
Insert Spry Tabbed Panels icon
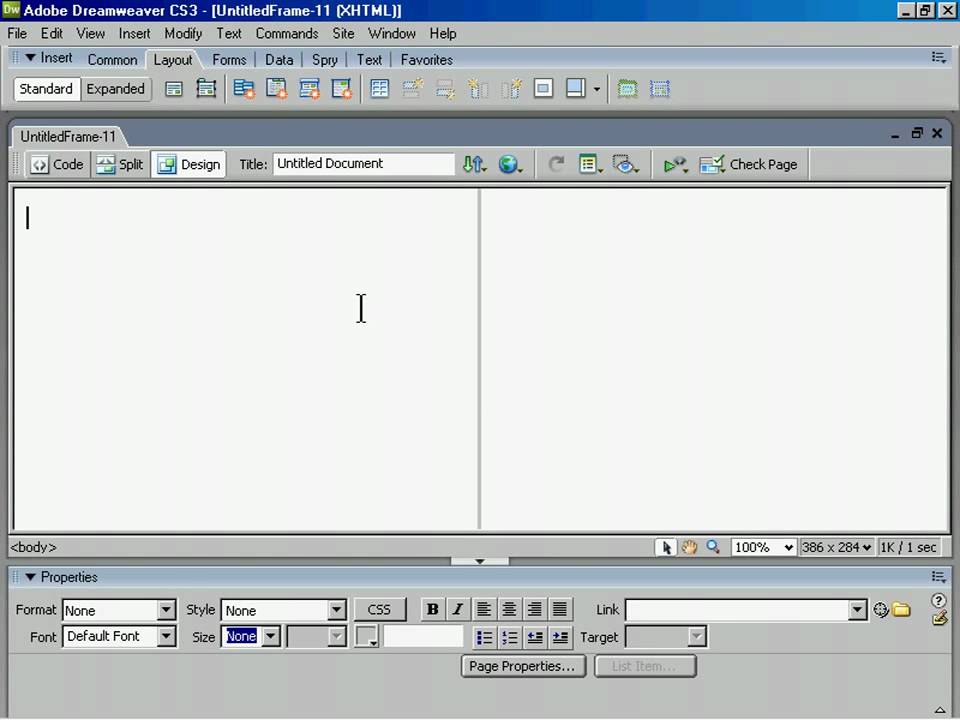(x=277, y=89)
